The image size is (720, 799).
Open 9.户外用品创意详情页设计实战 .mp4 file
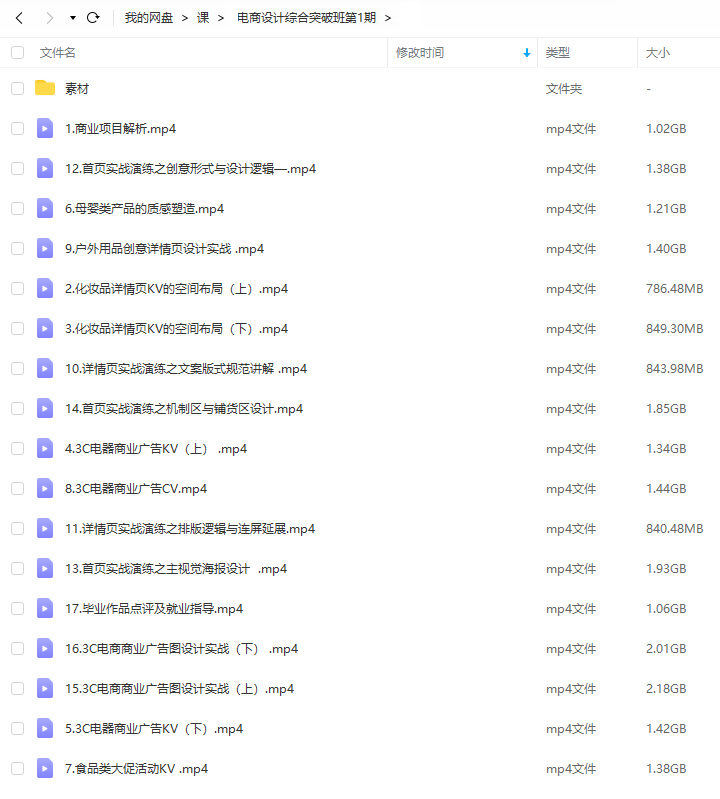[x=164, y=249]
